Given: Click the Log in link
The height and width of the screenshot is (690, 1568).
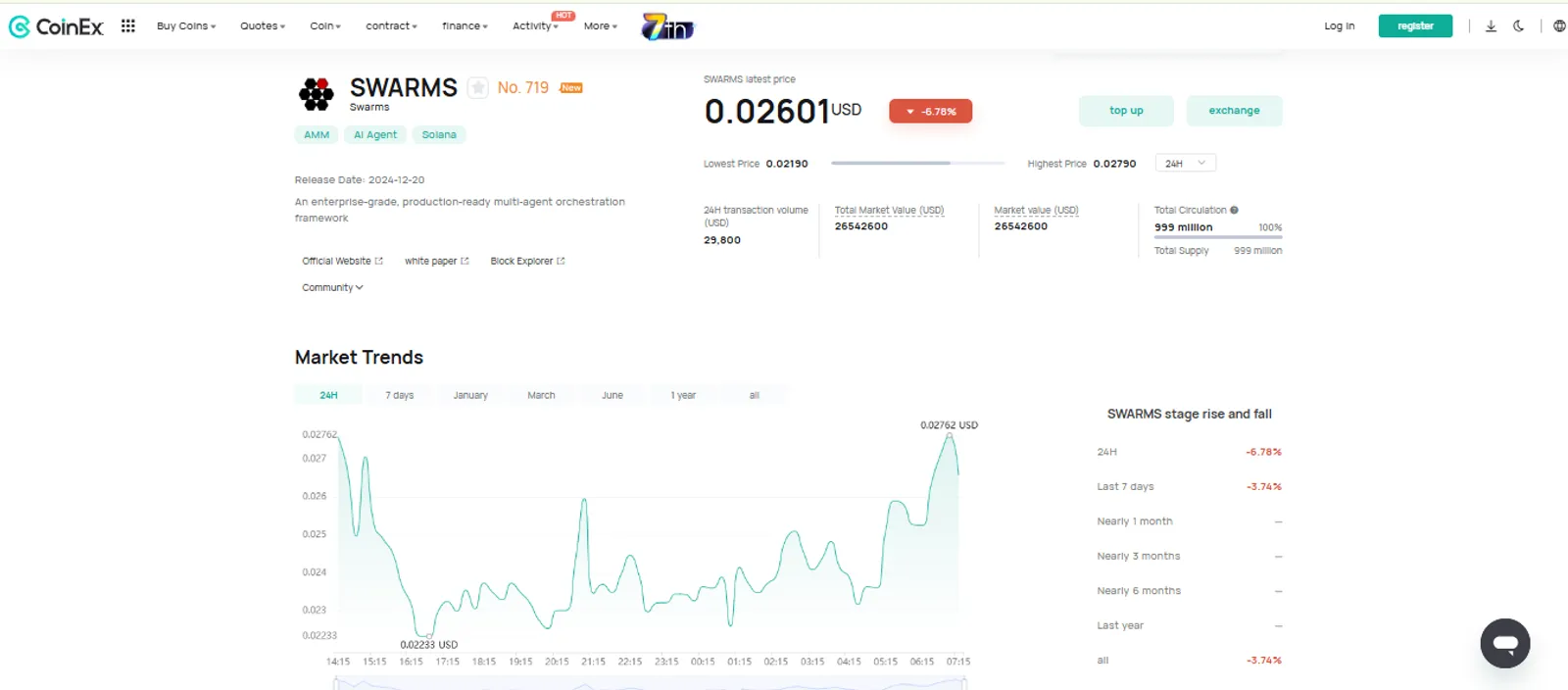Looking at the screenshot, I should pos(1339,26).
